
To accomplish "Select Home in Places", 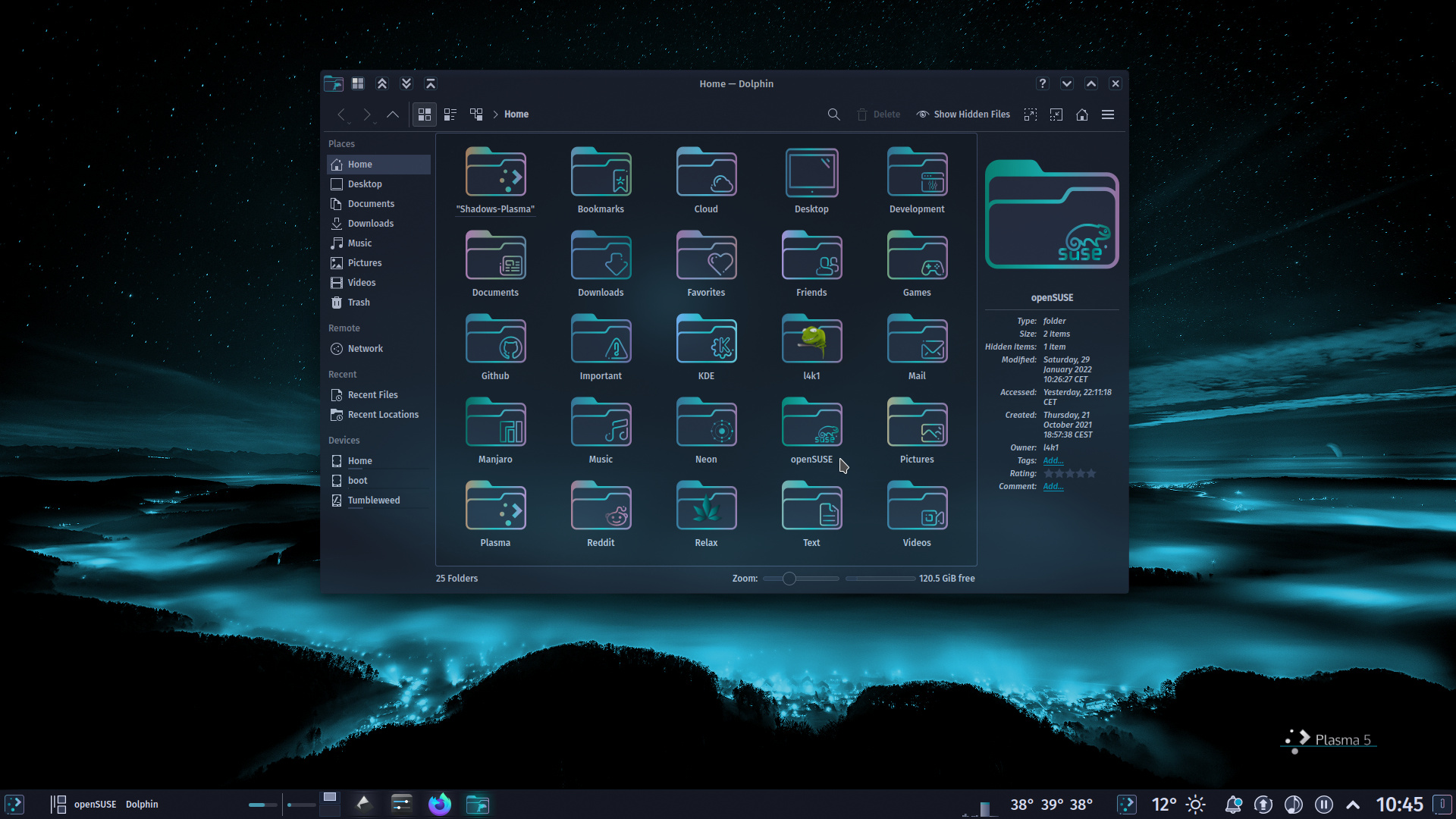I will (x=378, y=165).
